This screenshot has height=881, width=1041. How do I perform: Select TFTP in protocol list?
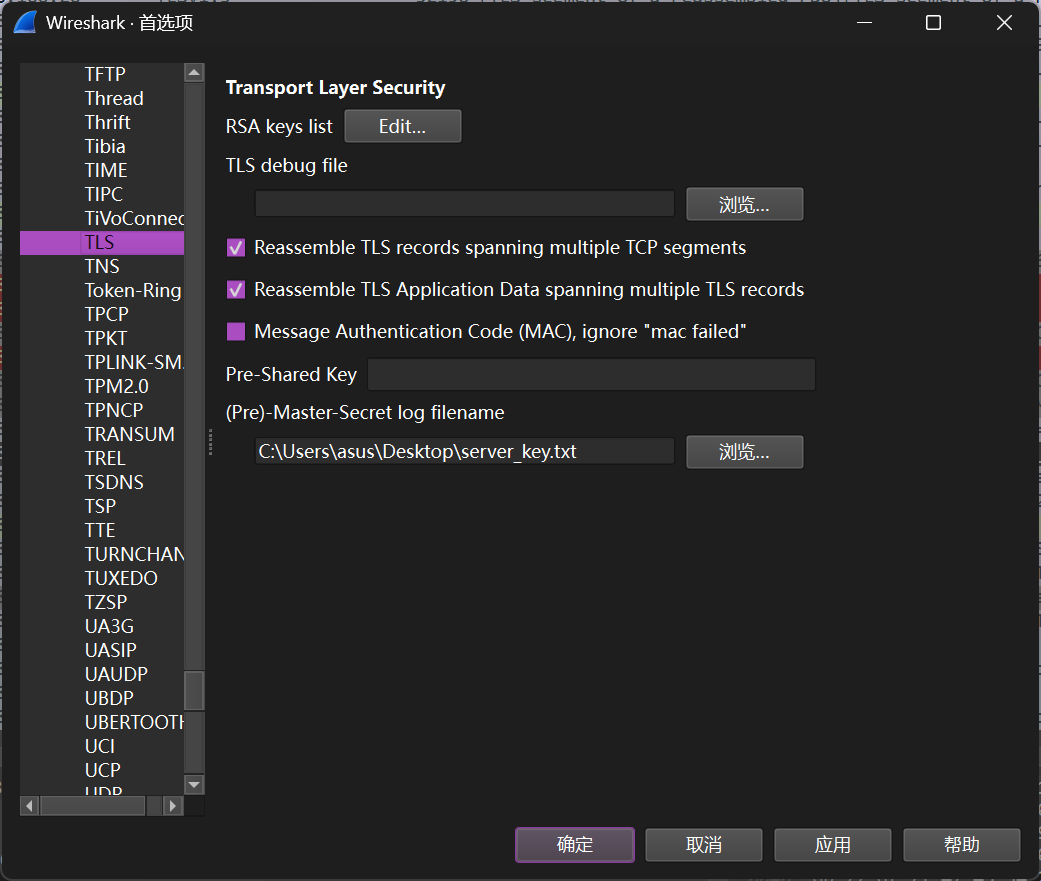tap(105, 74)
